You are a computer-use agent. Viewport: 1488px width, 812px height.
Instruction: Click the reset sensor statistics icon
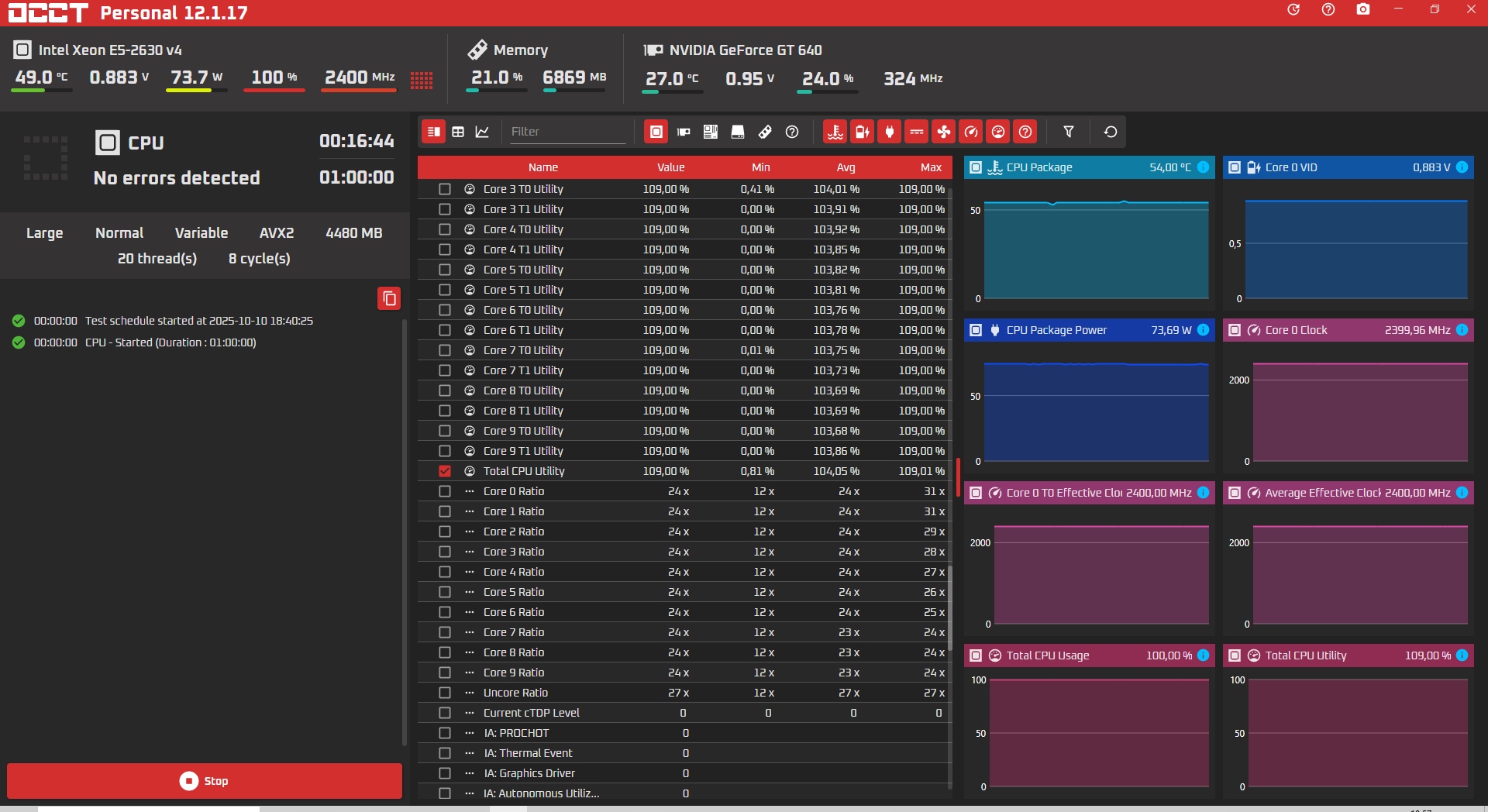pyautogui.click(x=1111, y=132)
